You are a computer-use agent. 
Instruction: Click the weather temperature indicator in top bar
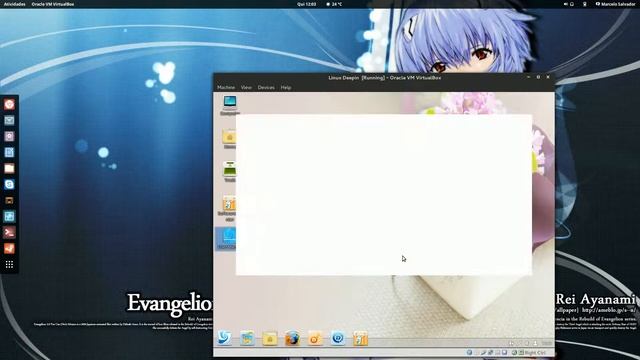pos(334,4)
